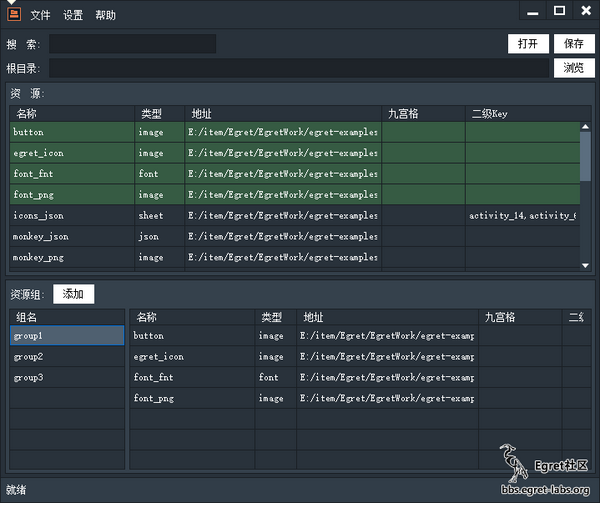Image resolution: width=600 pixels, height=505 pixels.
Task: Sort resources by 名称 column header
Action: [72, 114]
